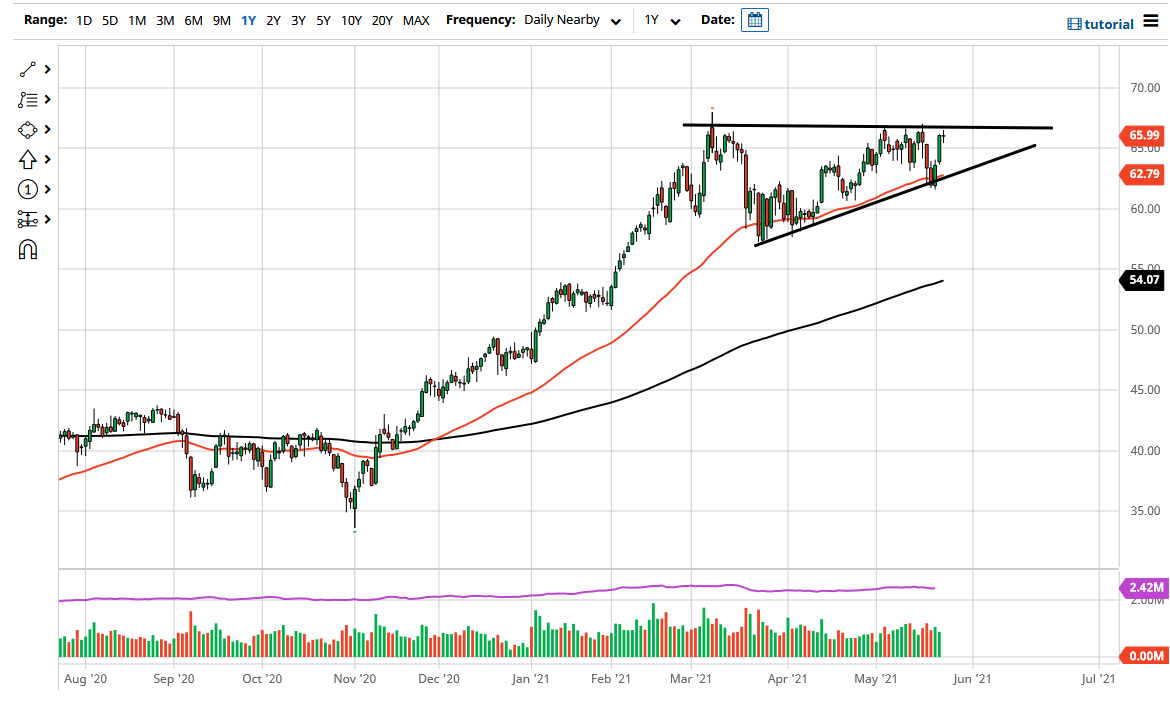Screen dimensions: 1170x708
Task: Open the tutorial link
Action: (x=1110, y=23)
